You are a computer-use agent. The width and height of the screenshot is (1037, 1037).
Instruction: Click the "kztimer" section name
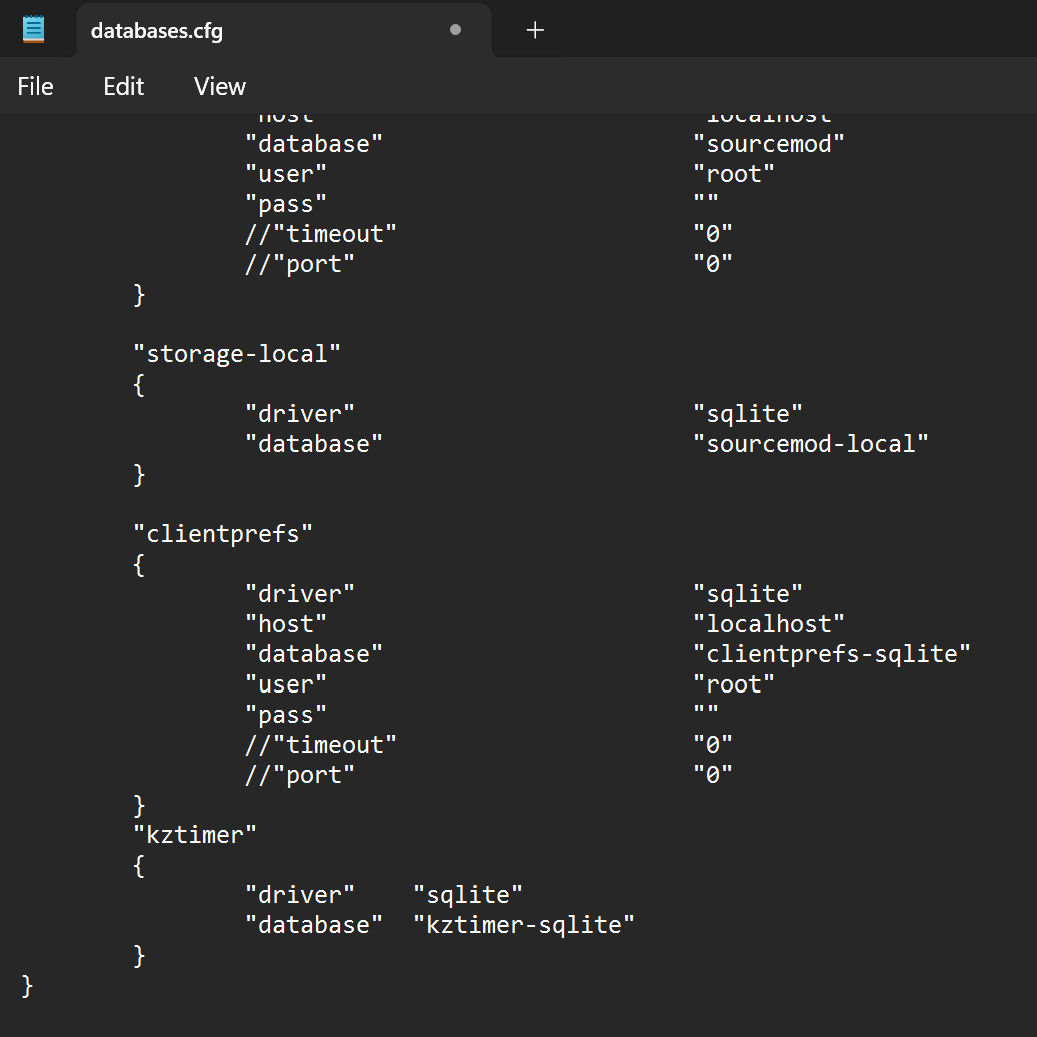(x=194, y=834)
